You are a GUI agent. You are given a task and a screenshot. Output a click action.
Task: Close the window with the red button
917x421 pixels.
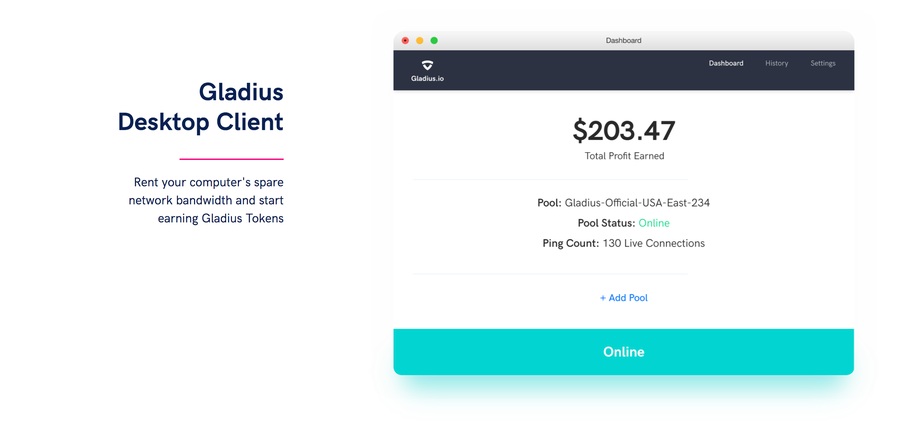(x=405, y=40)
